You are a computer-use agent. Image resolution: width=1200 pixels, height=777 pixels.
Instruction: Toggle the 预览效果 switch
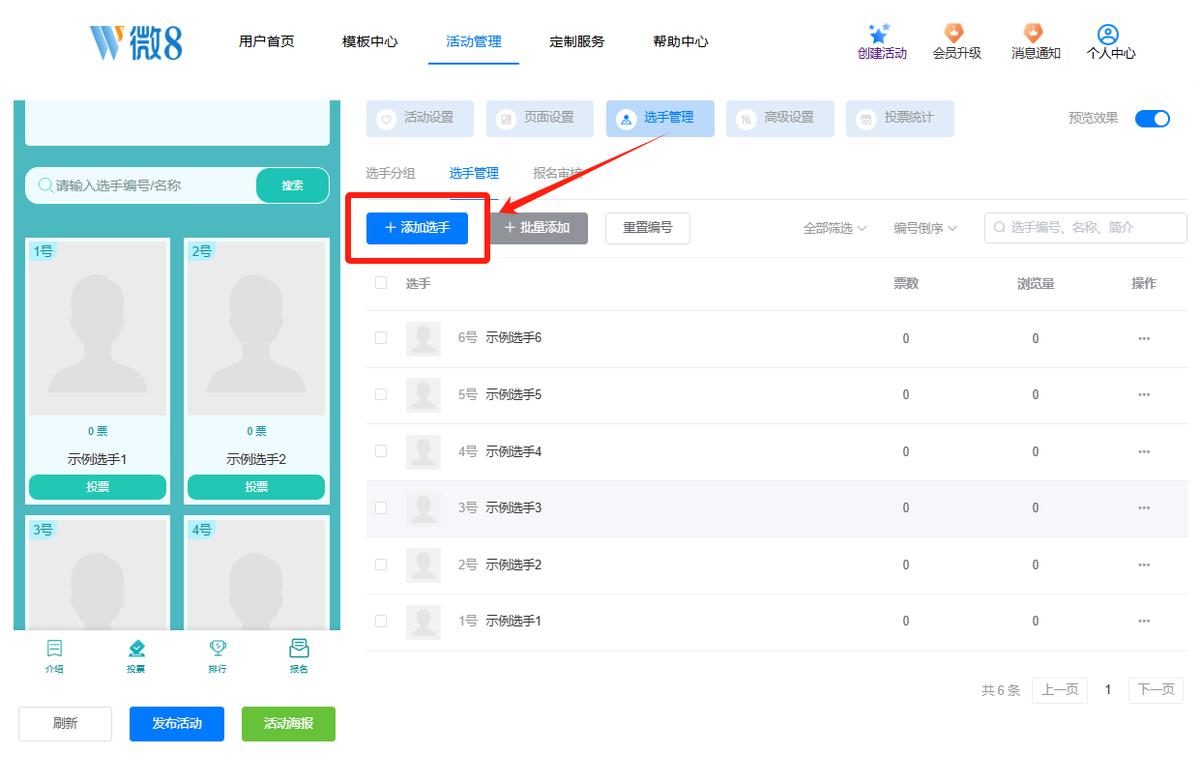pos(1152,118)
